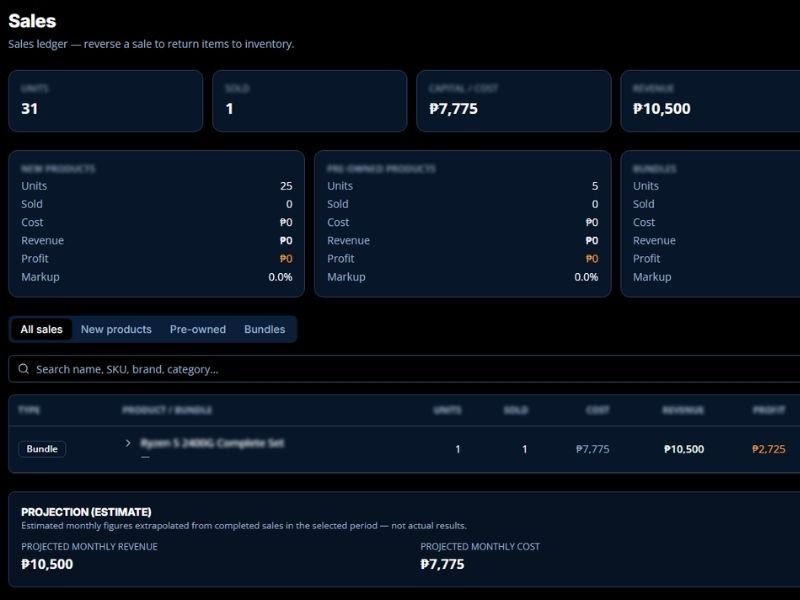This screenshot has height=600, width=800.
Task: Click the blurred product name in bundle row
Action: coord(212,443)
